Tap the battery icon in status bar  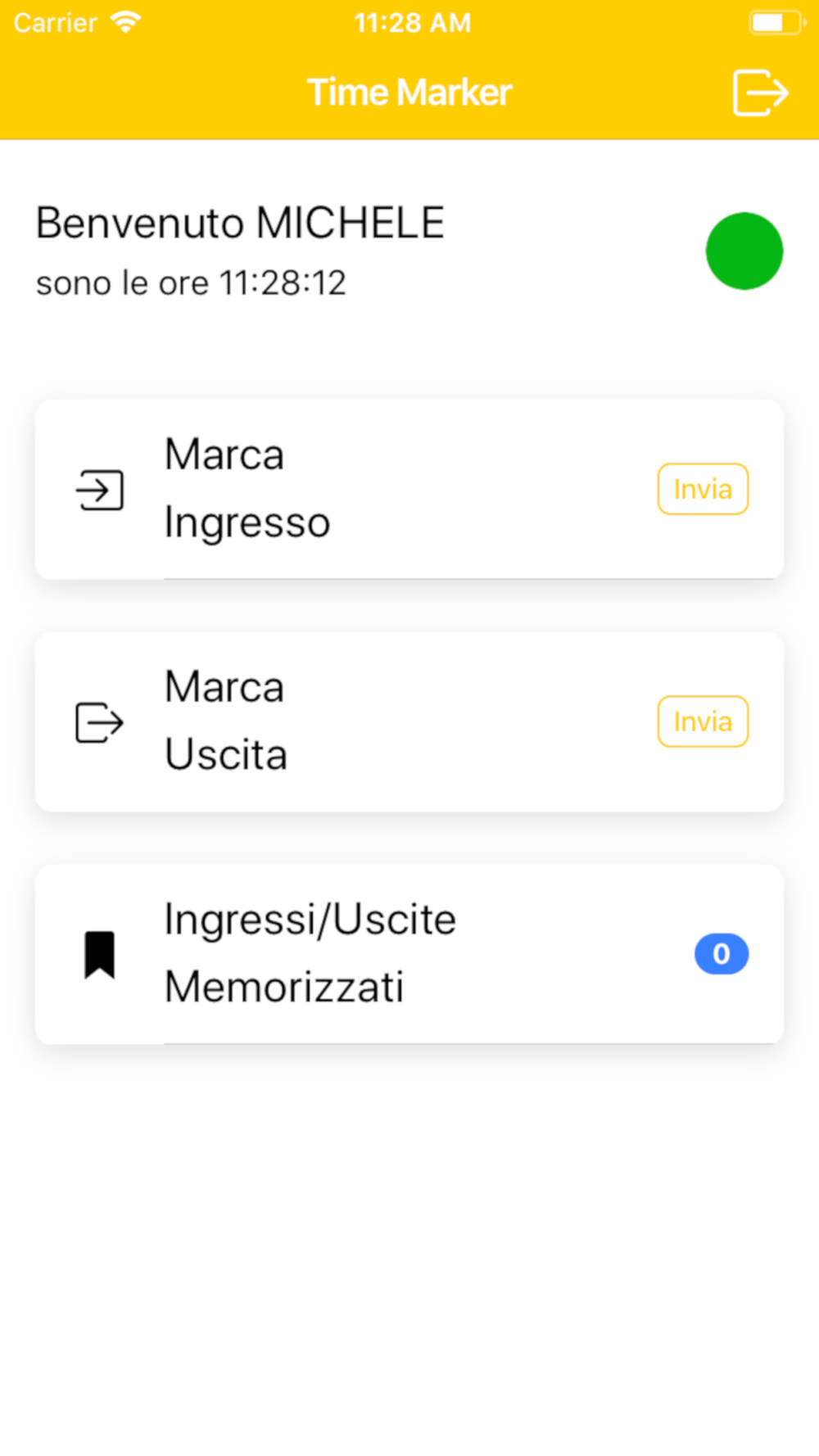(777, 23)
